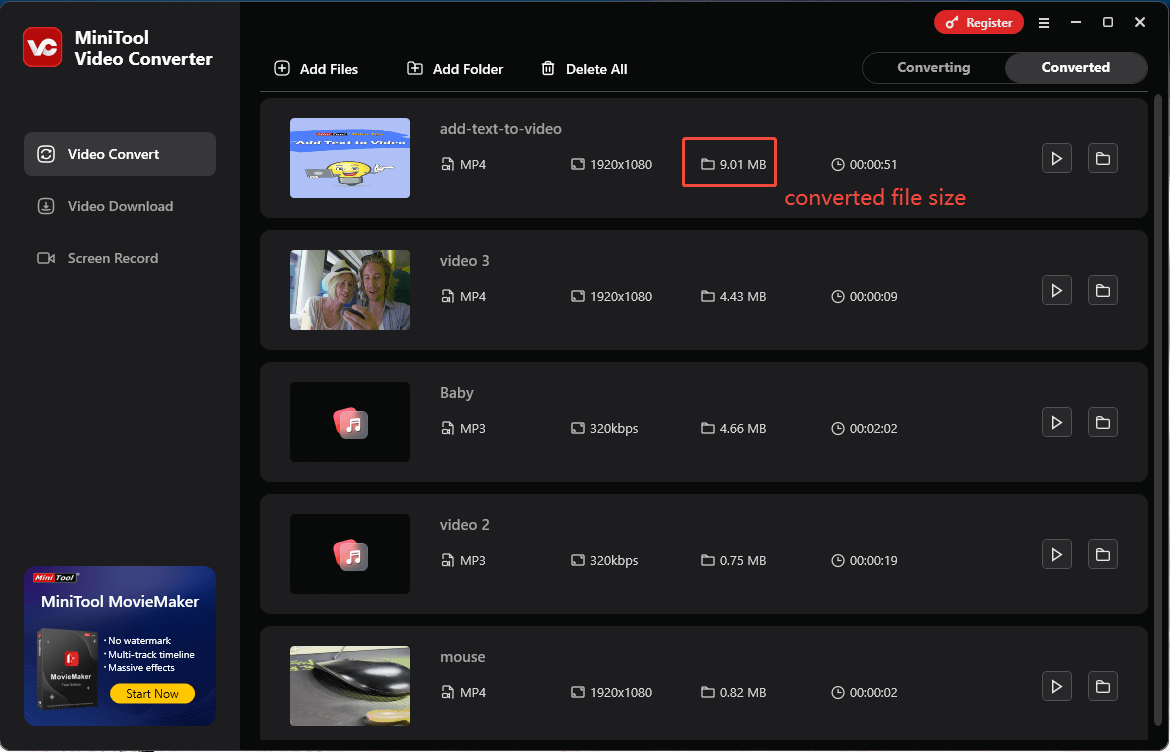Open the hamburger menu icon

1044,23
